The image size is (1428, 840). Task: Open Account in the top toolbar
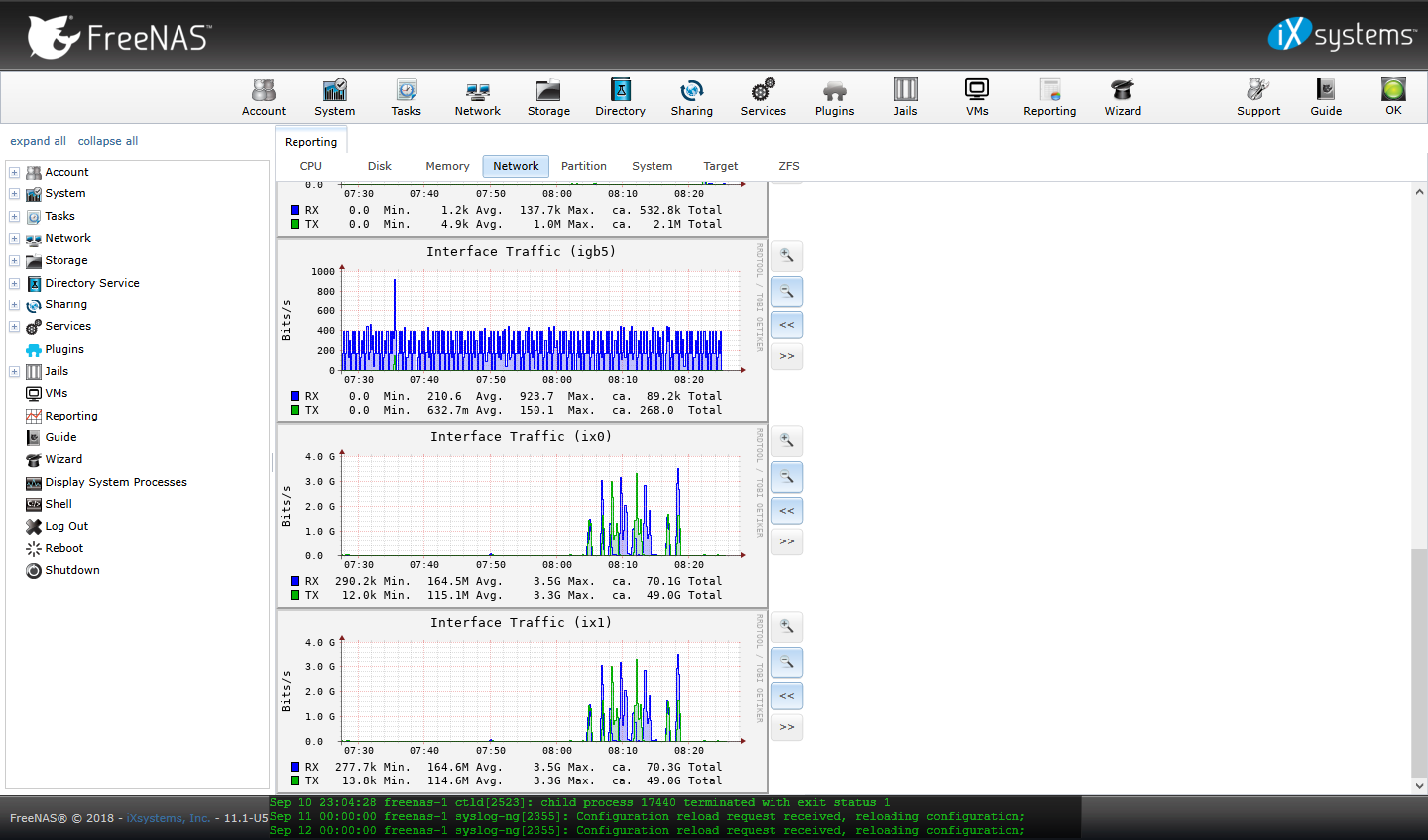pyautogui.click(x=264, y=97)
